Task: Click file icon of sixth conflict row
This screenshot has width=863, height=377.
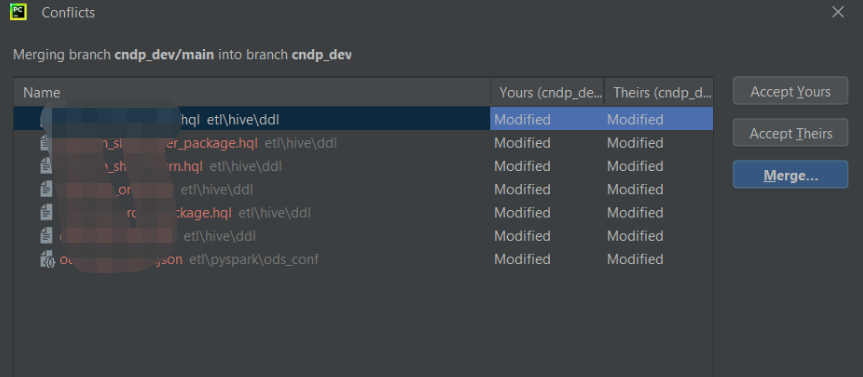Action: (x=46, y=236)
